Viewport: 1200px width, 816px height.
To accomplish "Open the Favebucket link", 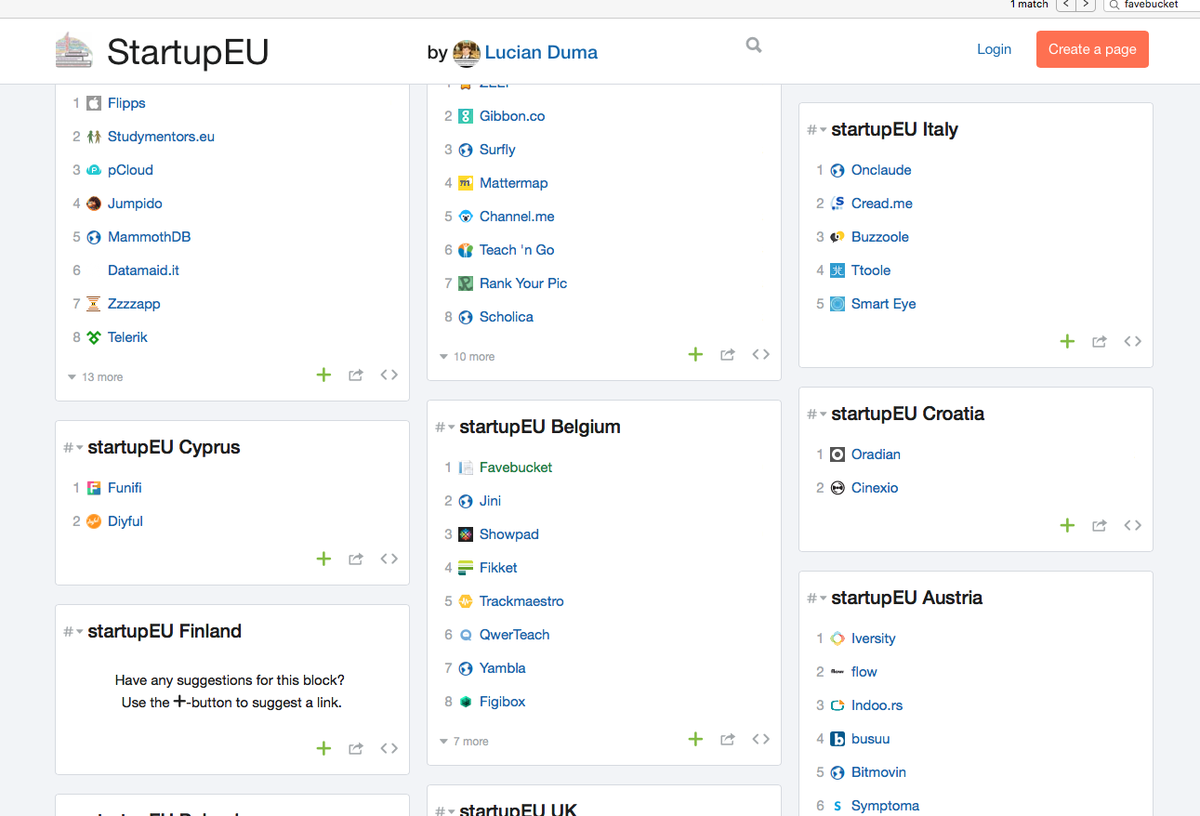I will coord(516,467).
